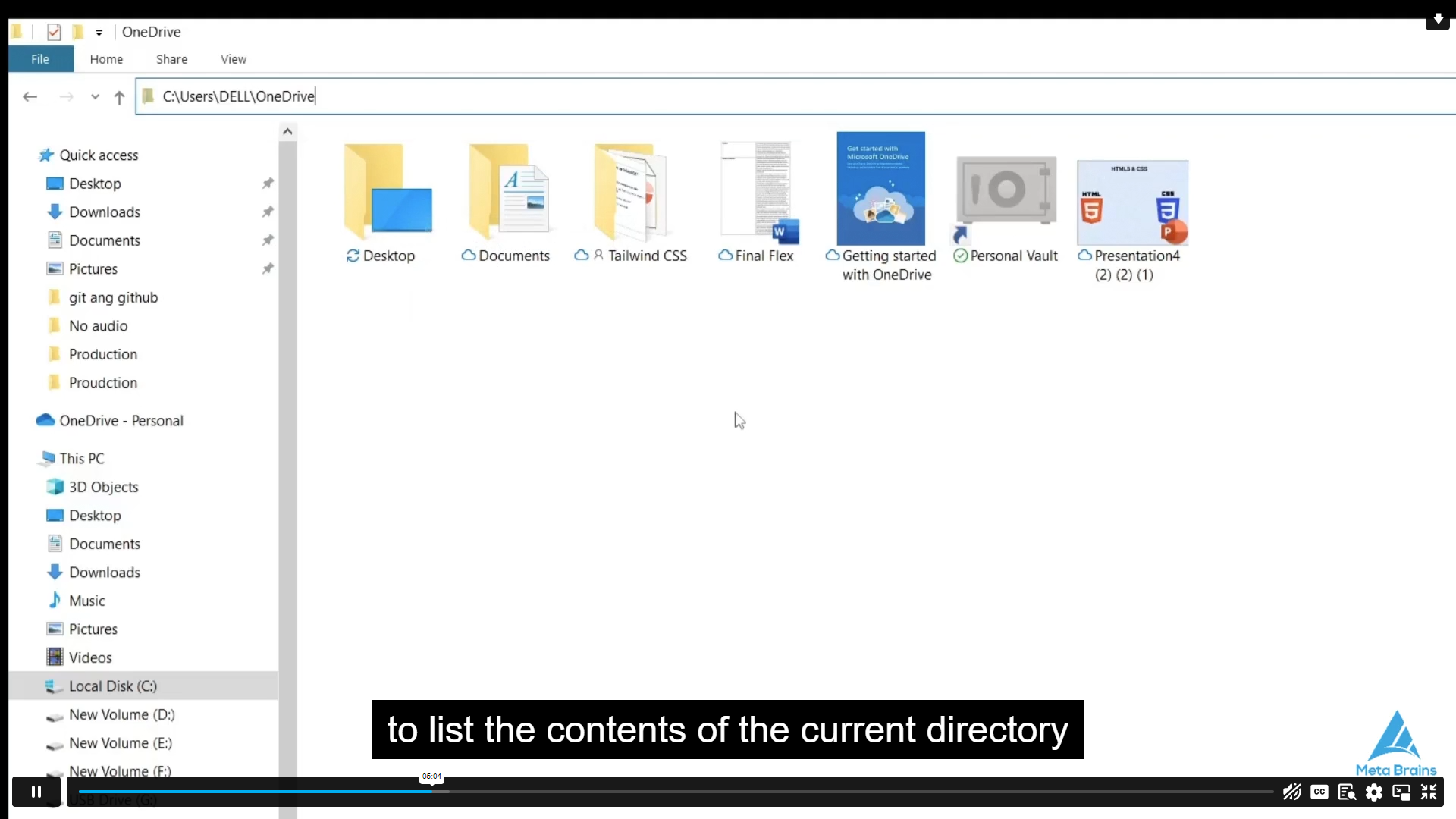This screenshot has width=1456, height=819.
Task: Open Pictures under Quick access
Action: [x=83, y=269]
